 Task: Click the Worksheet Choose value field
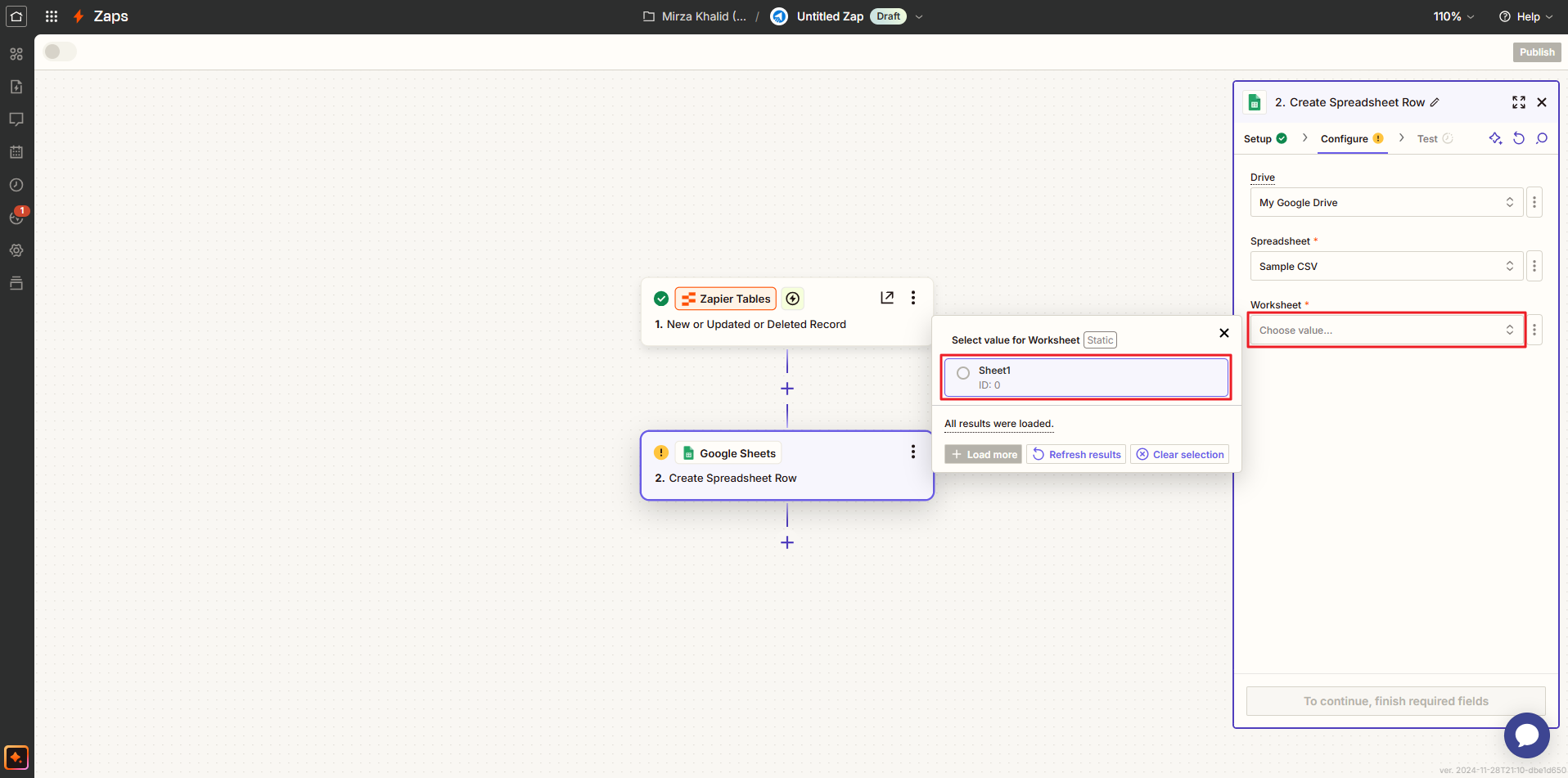point(1386,331)
